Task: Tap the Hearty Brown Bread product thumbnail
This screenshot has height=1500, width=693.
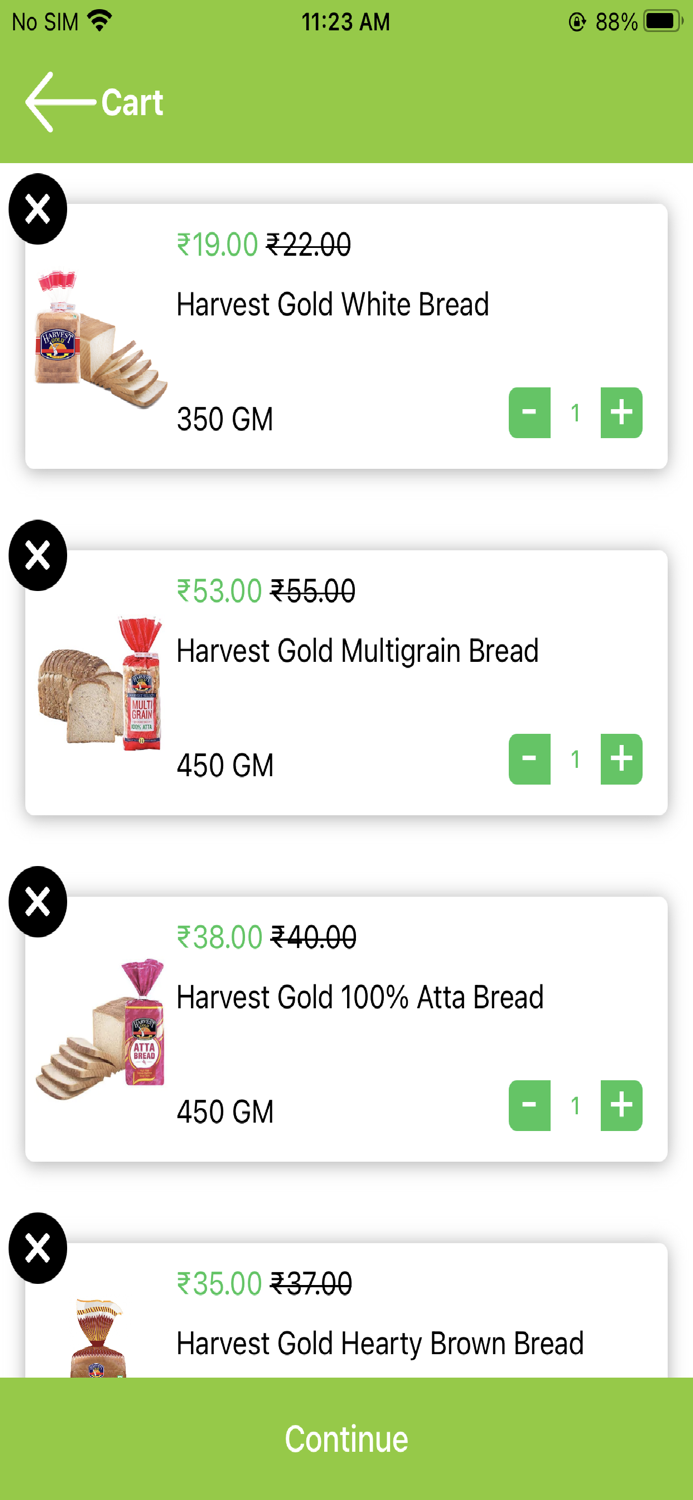Action: 98,1338
